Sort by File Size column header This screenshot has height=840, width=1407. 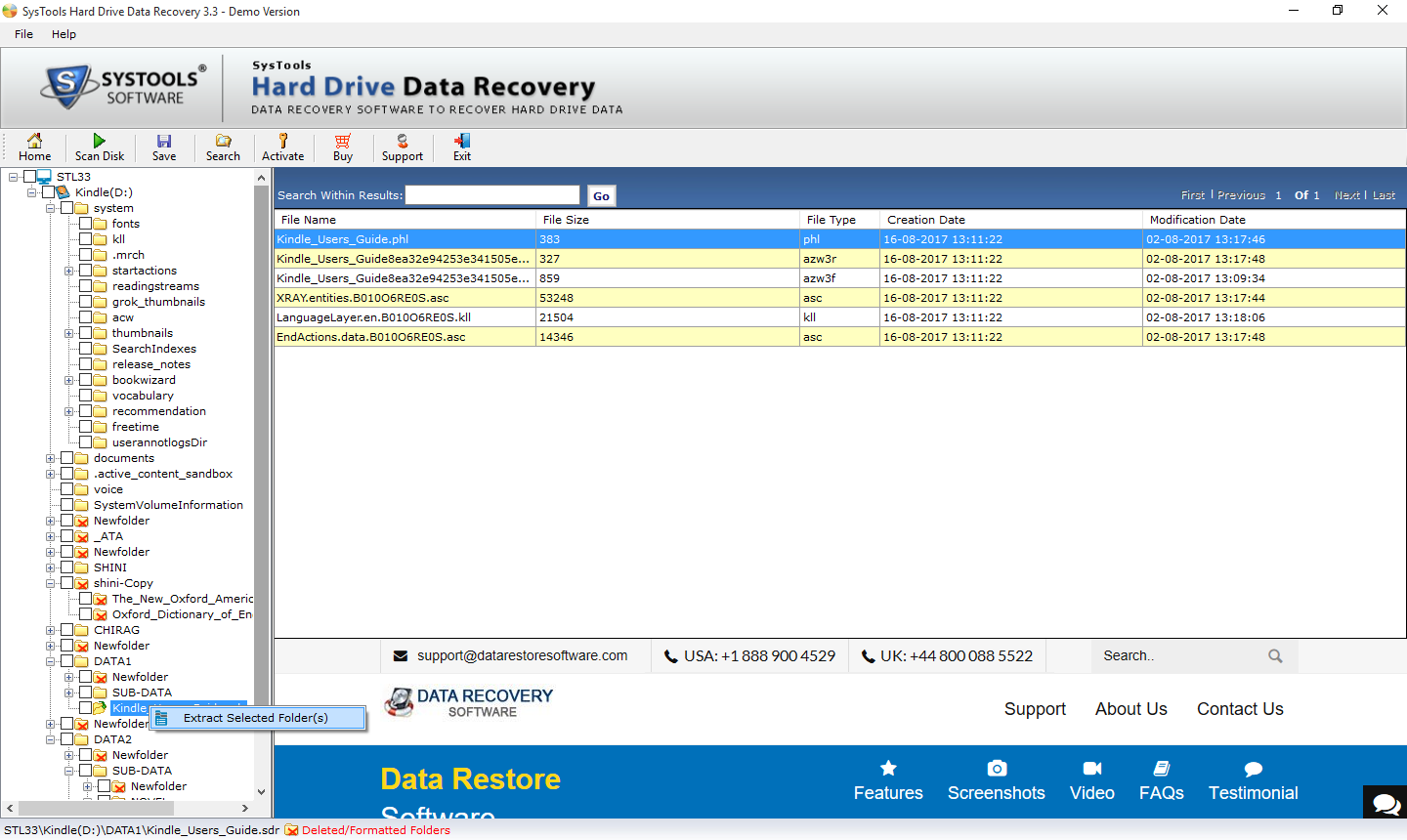[x=667, y=220]
